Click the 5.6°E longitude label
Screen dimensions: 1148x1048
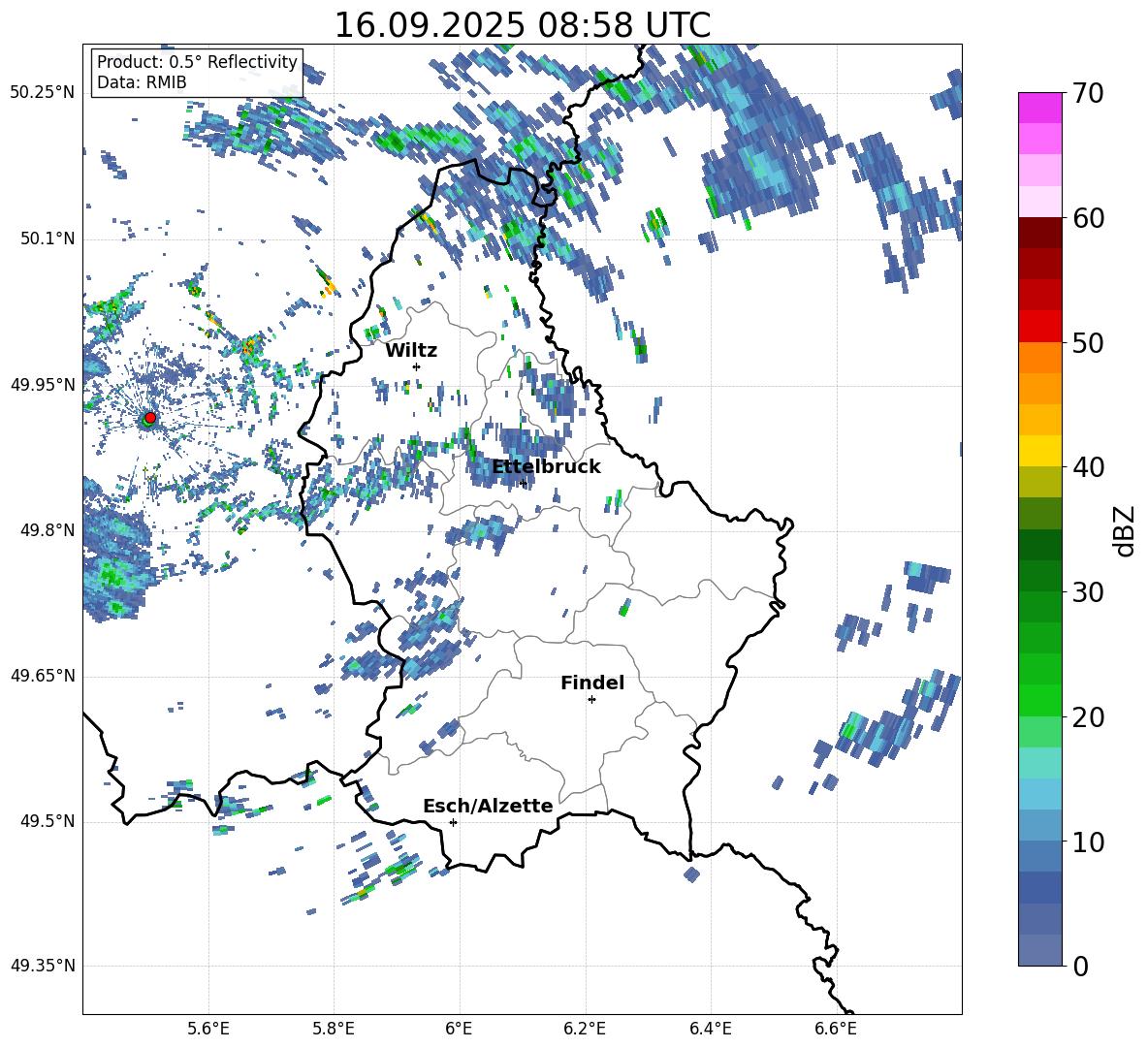[208, 1029]
